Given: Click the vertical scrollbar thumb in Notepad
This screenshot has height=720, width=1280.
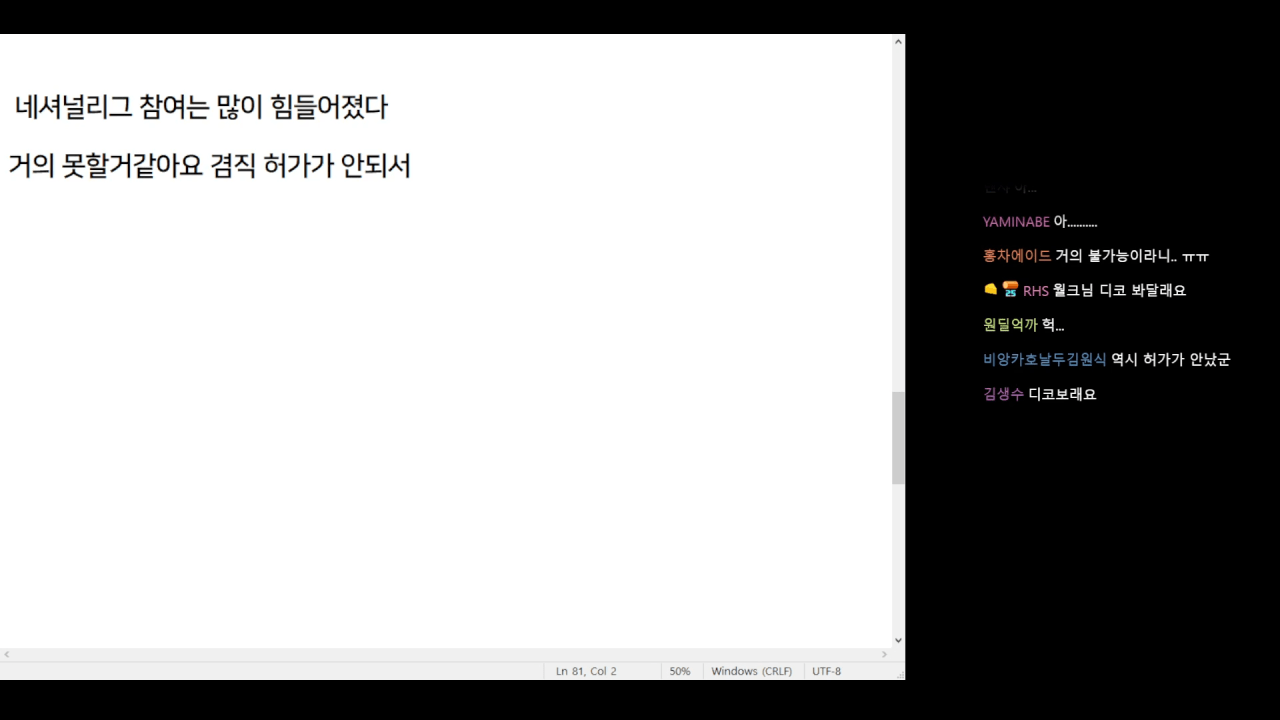Looking at the screenshot, I should (898, 438).
